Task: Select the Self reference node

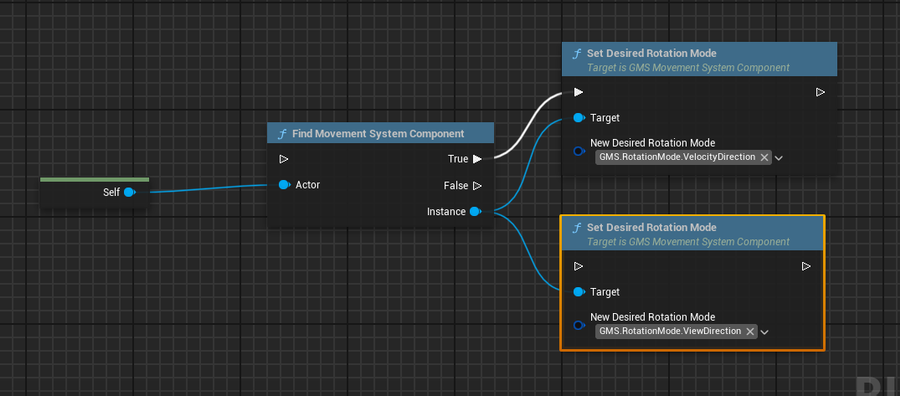Action: (95, 192)
